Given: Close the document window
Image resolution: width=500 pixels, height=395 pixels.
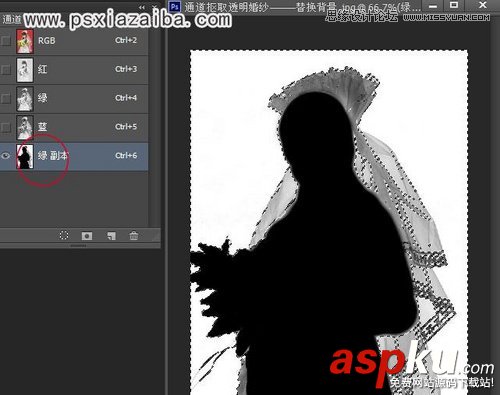Looking at the screenshot, I should pos(482,5).
